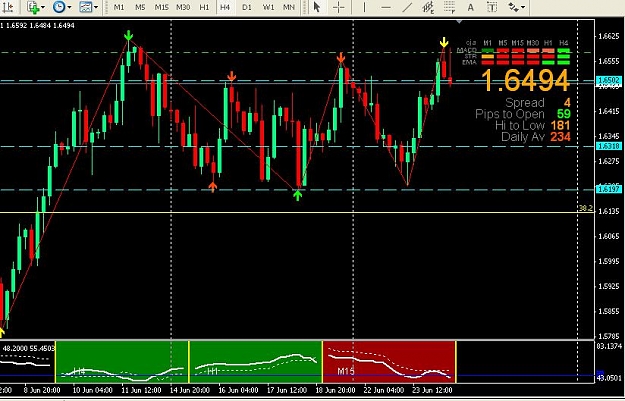Choose the horizontal line drawing tool
Viewport: 625px width, 401px height.
pos(385,7)
